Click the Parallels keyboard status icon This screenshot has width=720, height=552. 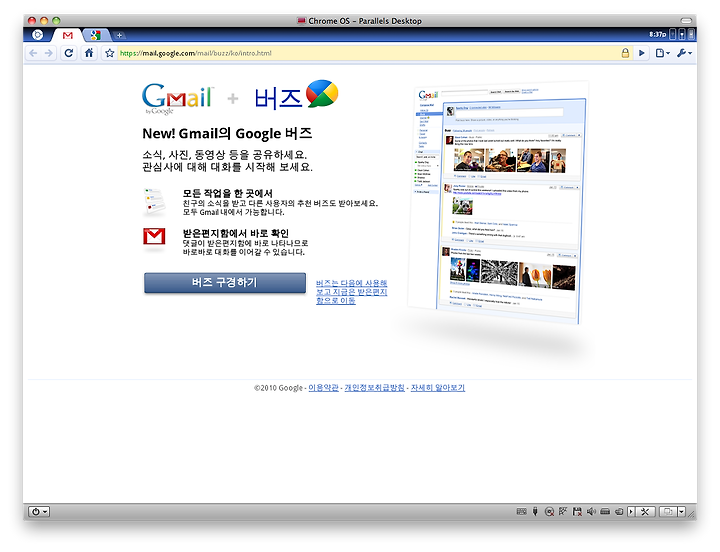[522, 512]
